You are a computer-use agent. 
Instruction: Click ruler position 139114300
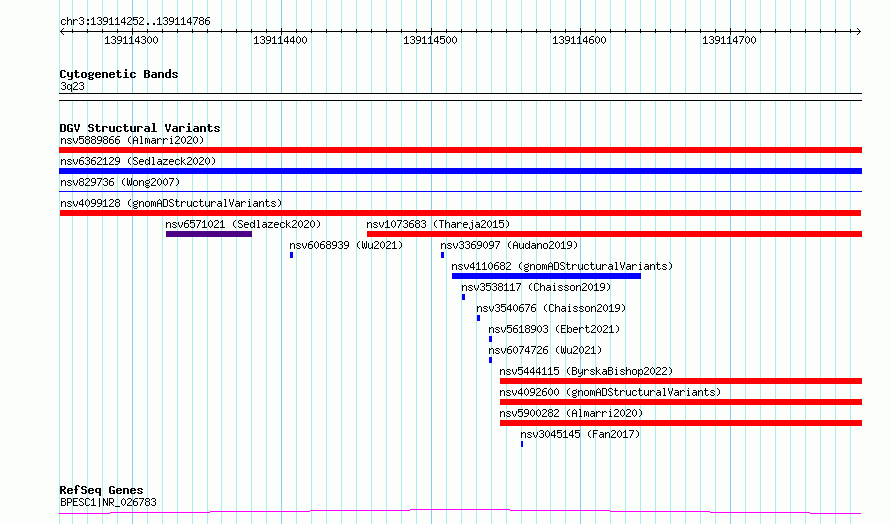point(131,40)
